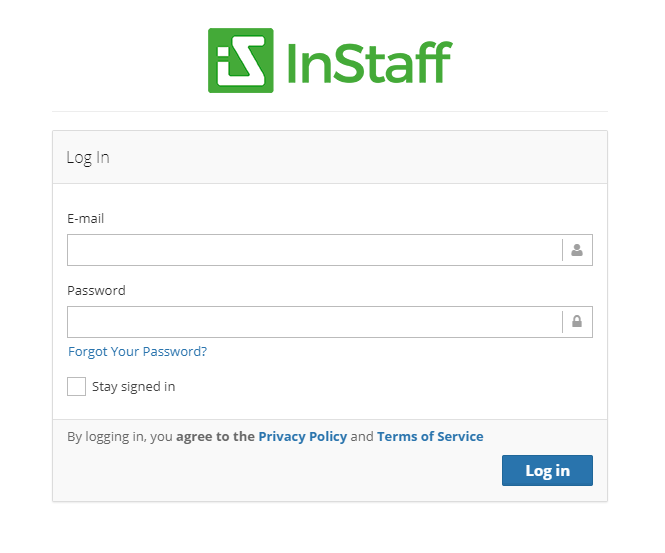Viewport: 665px width, 553px height.
Task: Focus the E-mail input field
Action: point(314,250)
